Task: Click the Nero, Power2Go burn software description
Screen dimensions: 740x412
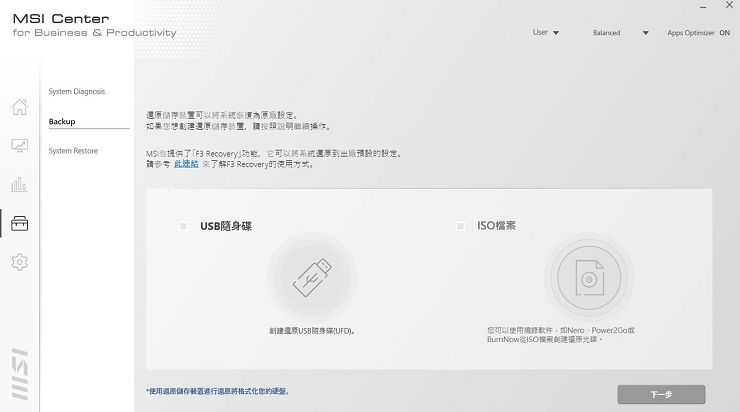Action: [x=561, y=335]
